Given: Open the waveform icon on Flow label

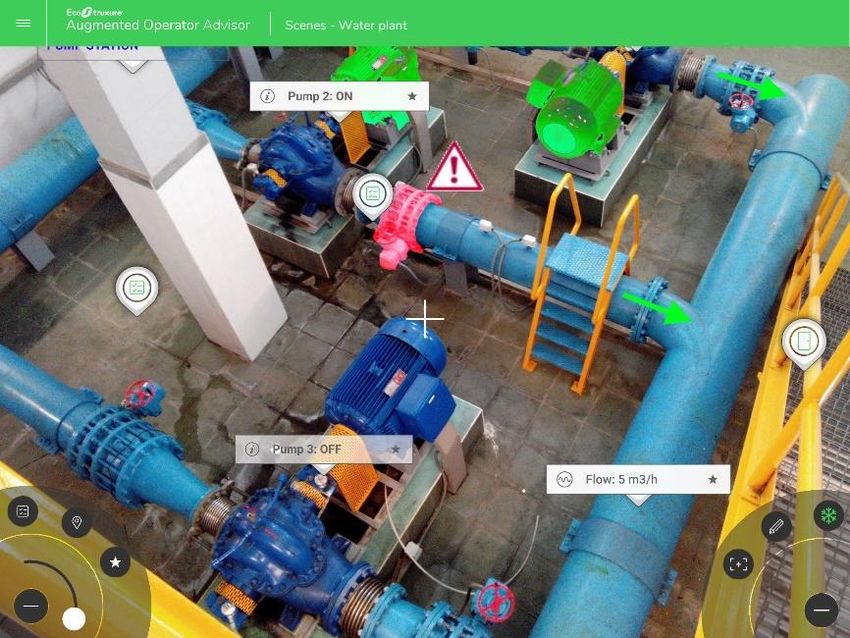Looking at the screenshot, I should click(x=564, y=480).
